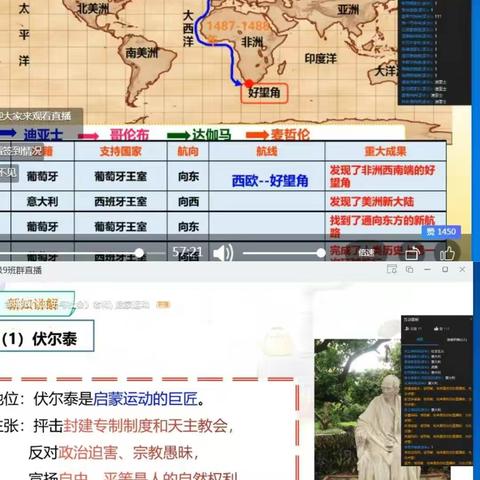Image resolution: width=480 pixels, height=480 pixels.
Task: Select the 新知讲解 tab label on slide
Action: 32,304
